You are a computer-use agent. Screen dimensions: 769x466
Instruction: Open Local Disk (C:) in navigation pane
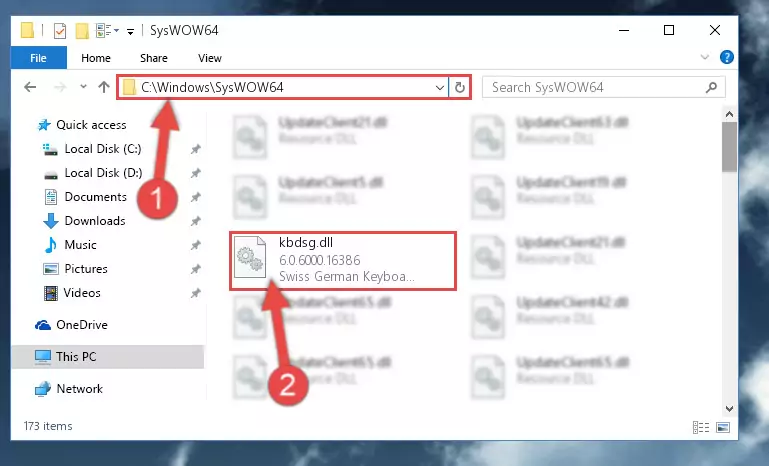[x=103, y=149]
